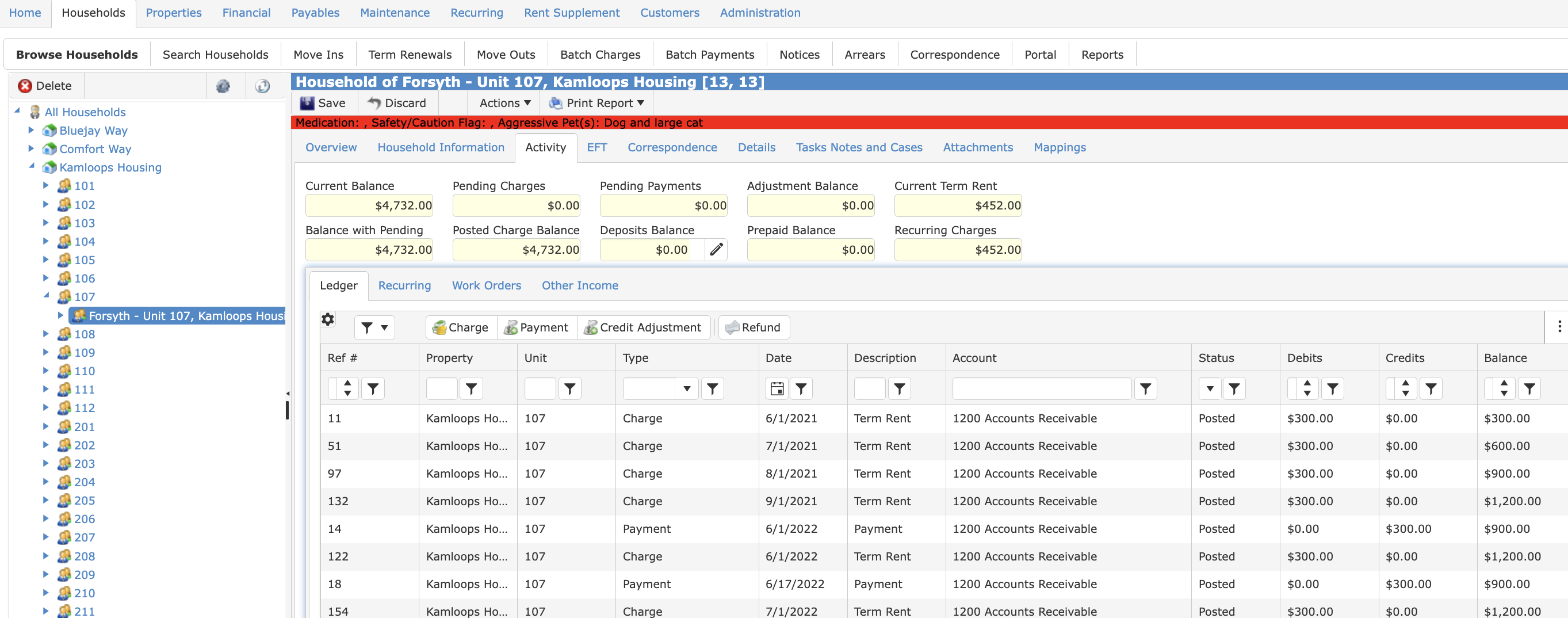Image resolution: width=1568 pixels, height=618 pixels.
Task: Click the All Households tree icon
Action: pos(35,112)
